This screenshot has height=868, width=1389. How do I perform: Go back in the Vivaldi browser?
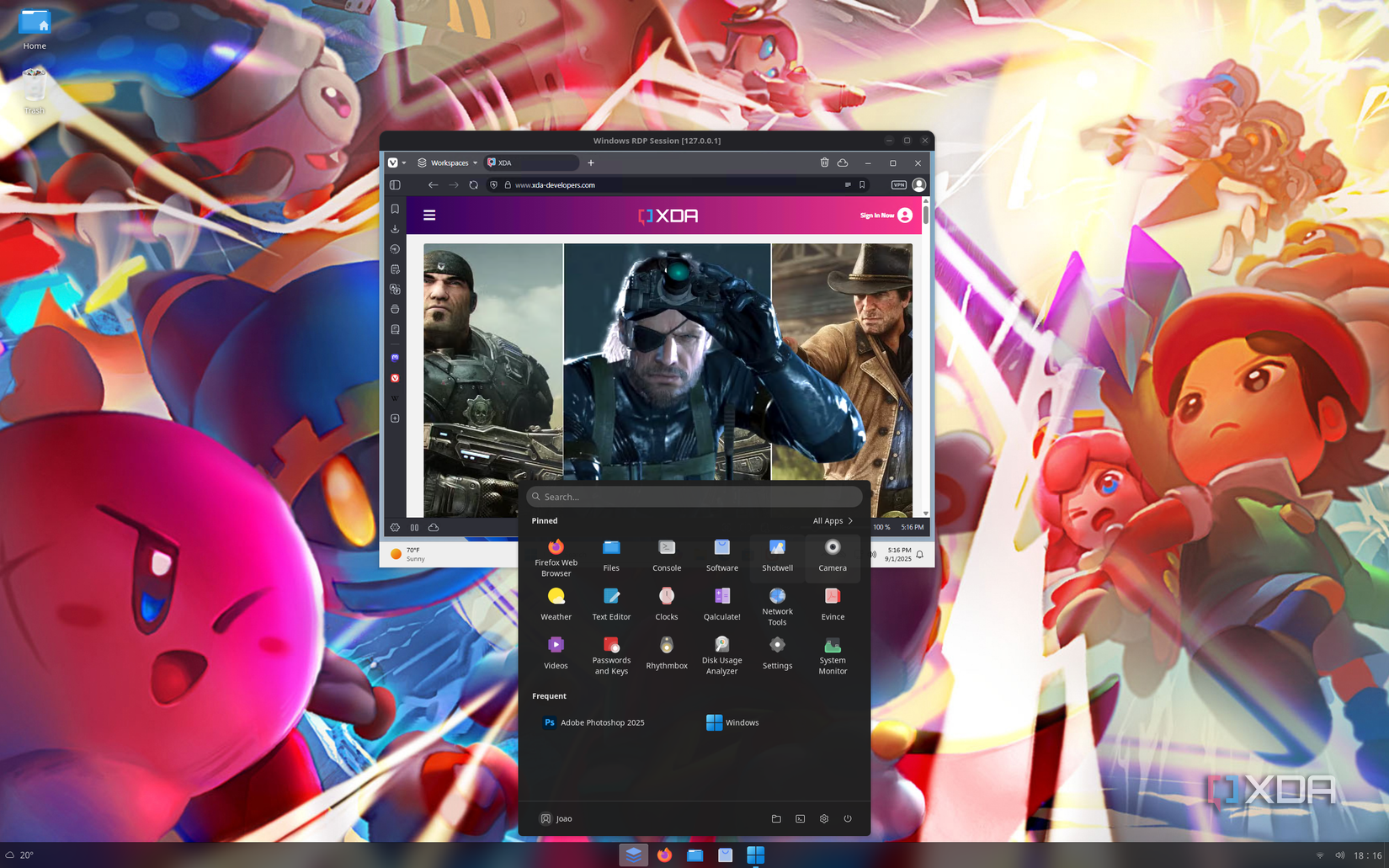(x=433, y=184)
